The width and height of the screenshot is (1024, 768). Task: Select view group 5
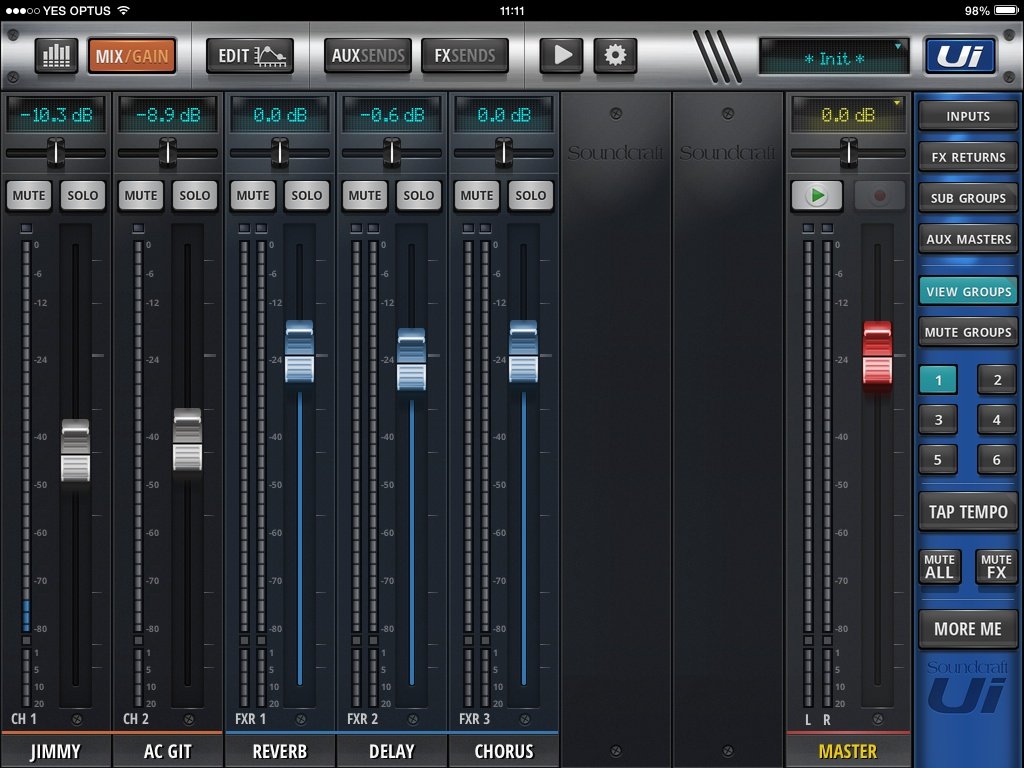pos(938,460)
